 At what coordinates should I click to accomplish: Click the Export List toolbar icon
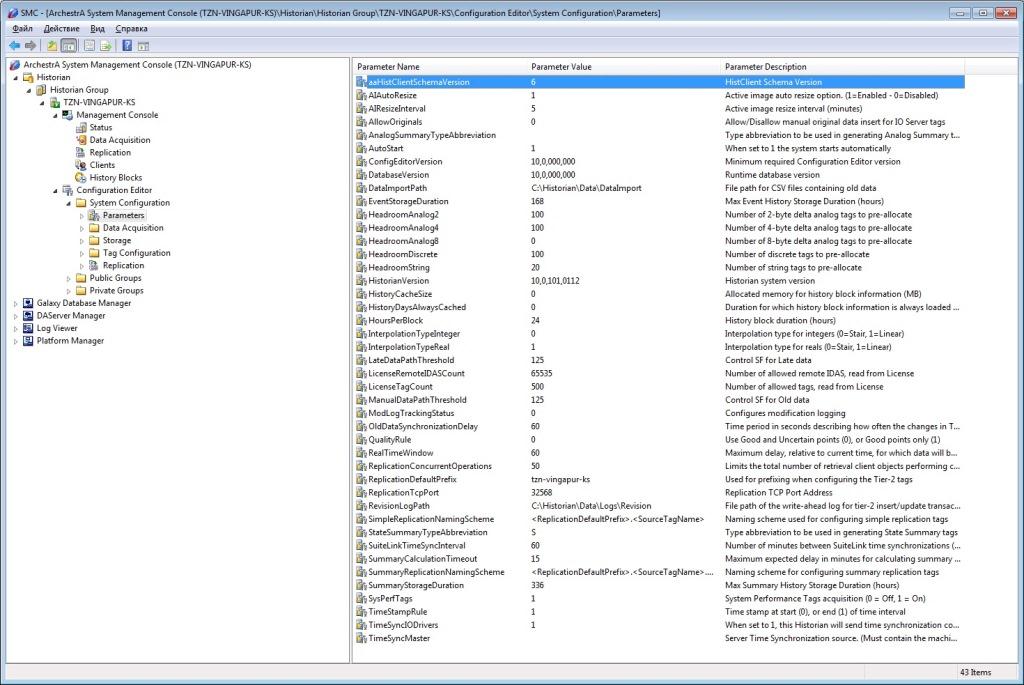(x=105, y=45)
